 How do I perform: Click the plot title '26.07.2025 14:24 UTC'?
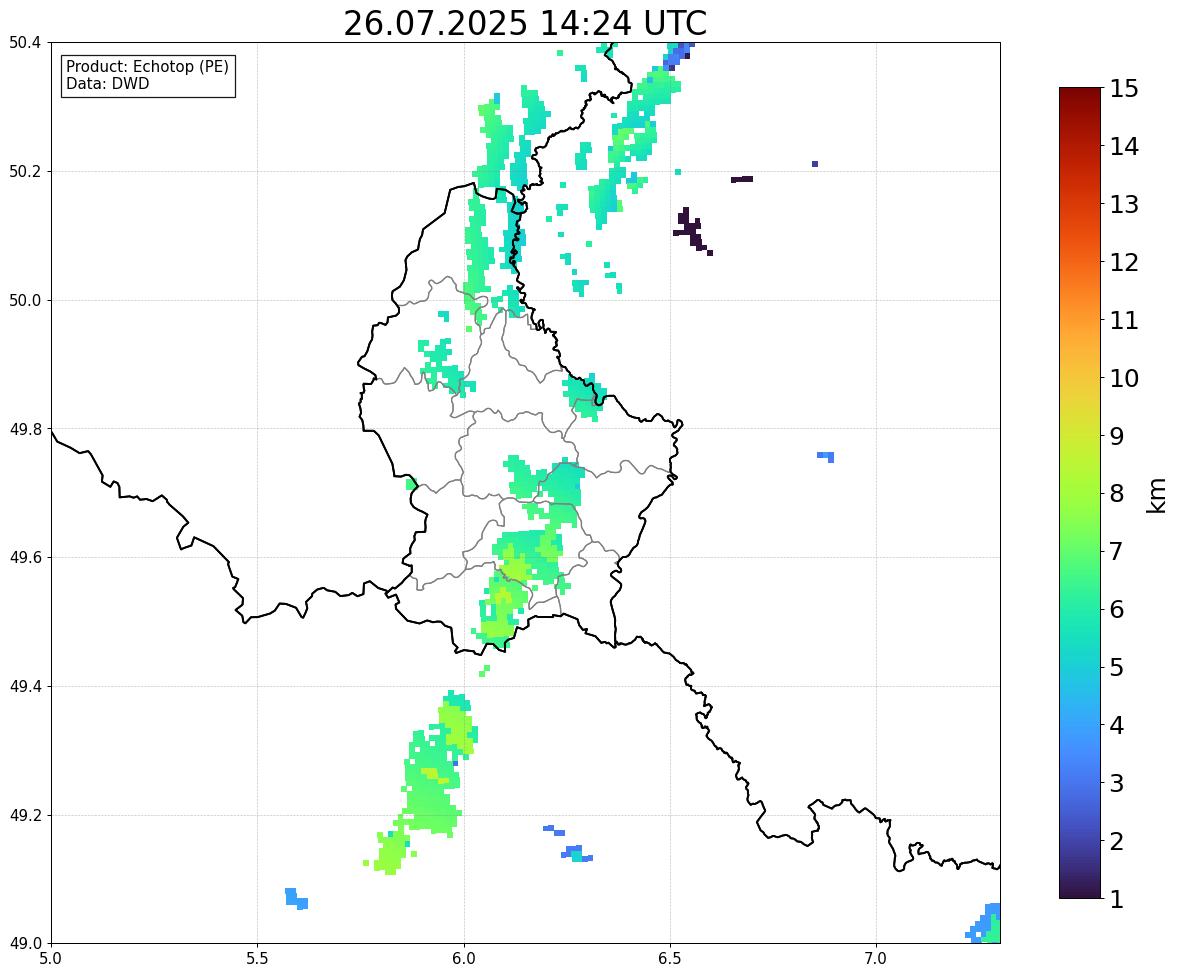click(x=525, y=23)
